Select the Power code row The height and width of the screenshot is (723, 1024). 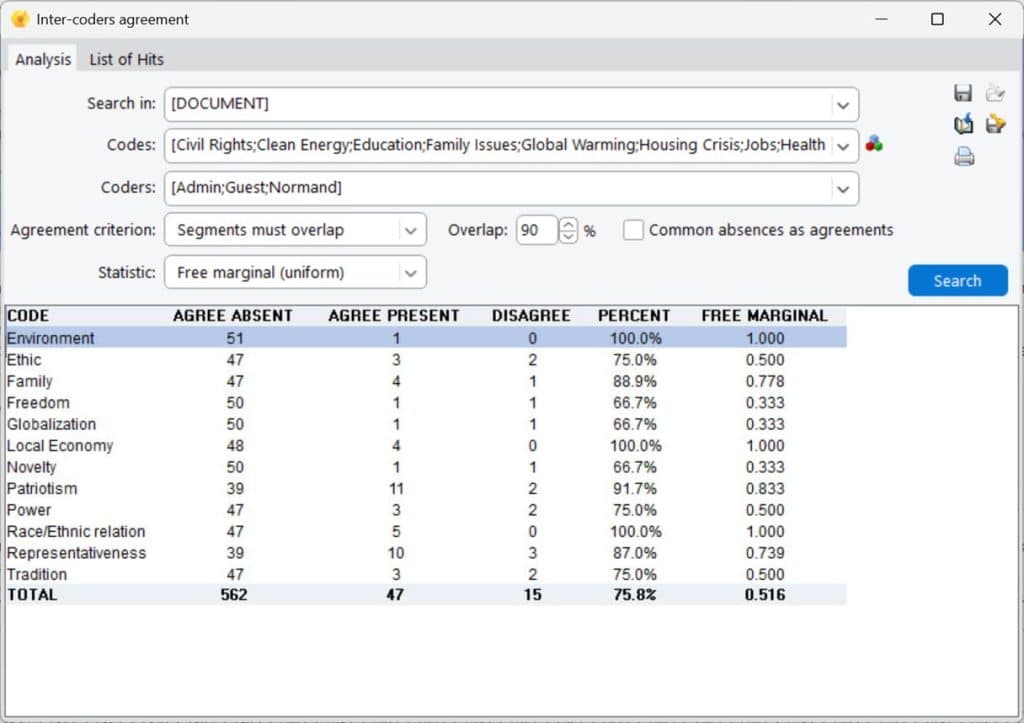tap(426, 510)
